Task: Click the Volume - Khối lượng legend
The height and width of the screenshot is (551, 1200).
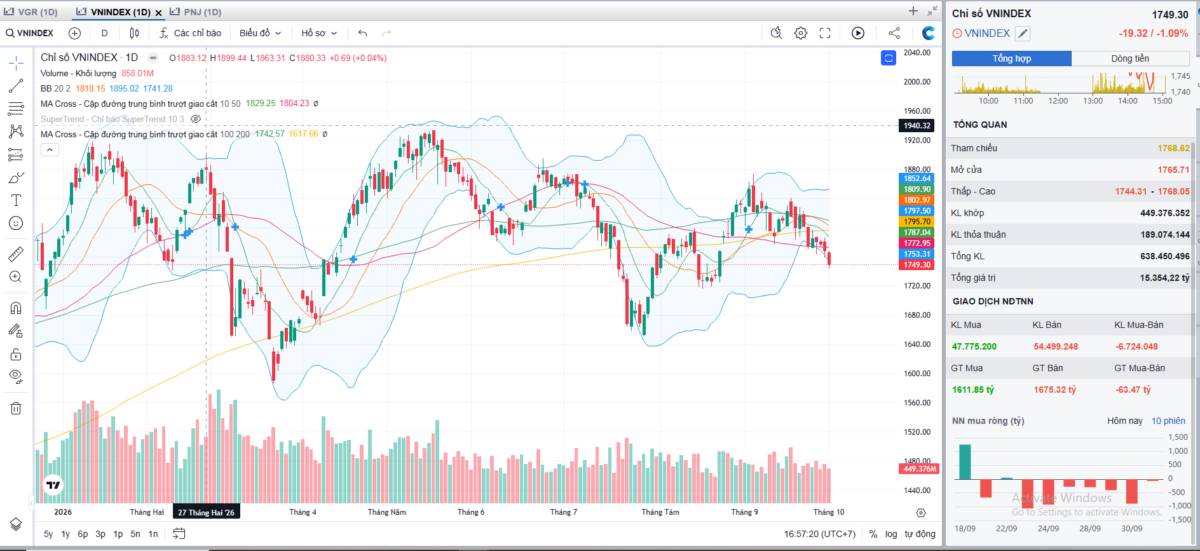Action: click(79, 73)
